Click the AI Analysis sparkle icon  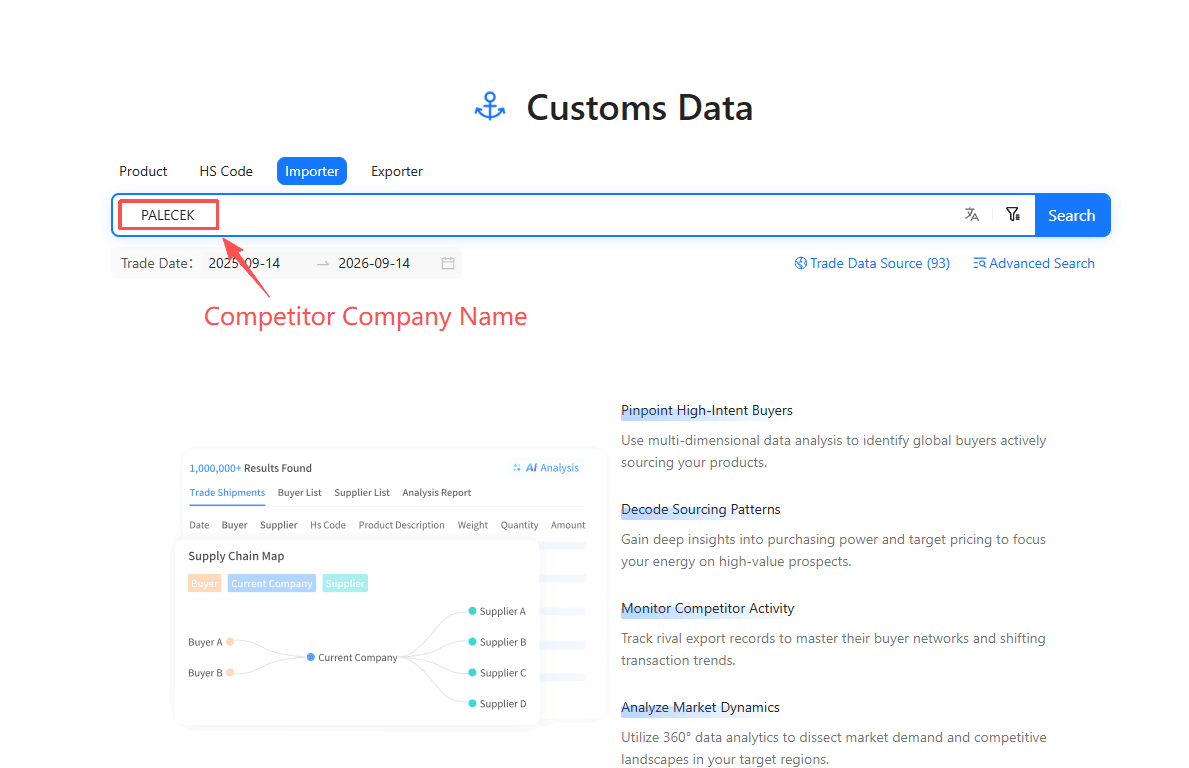[x=517, y=468]
